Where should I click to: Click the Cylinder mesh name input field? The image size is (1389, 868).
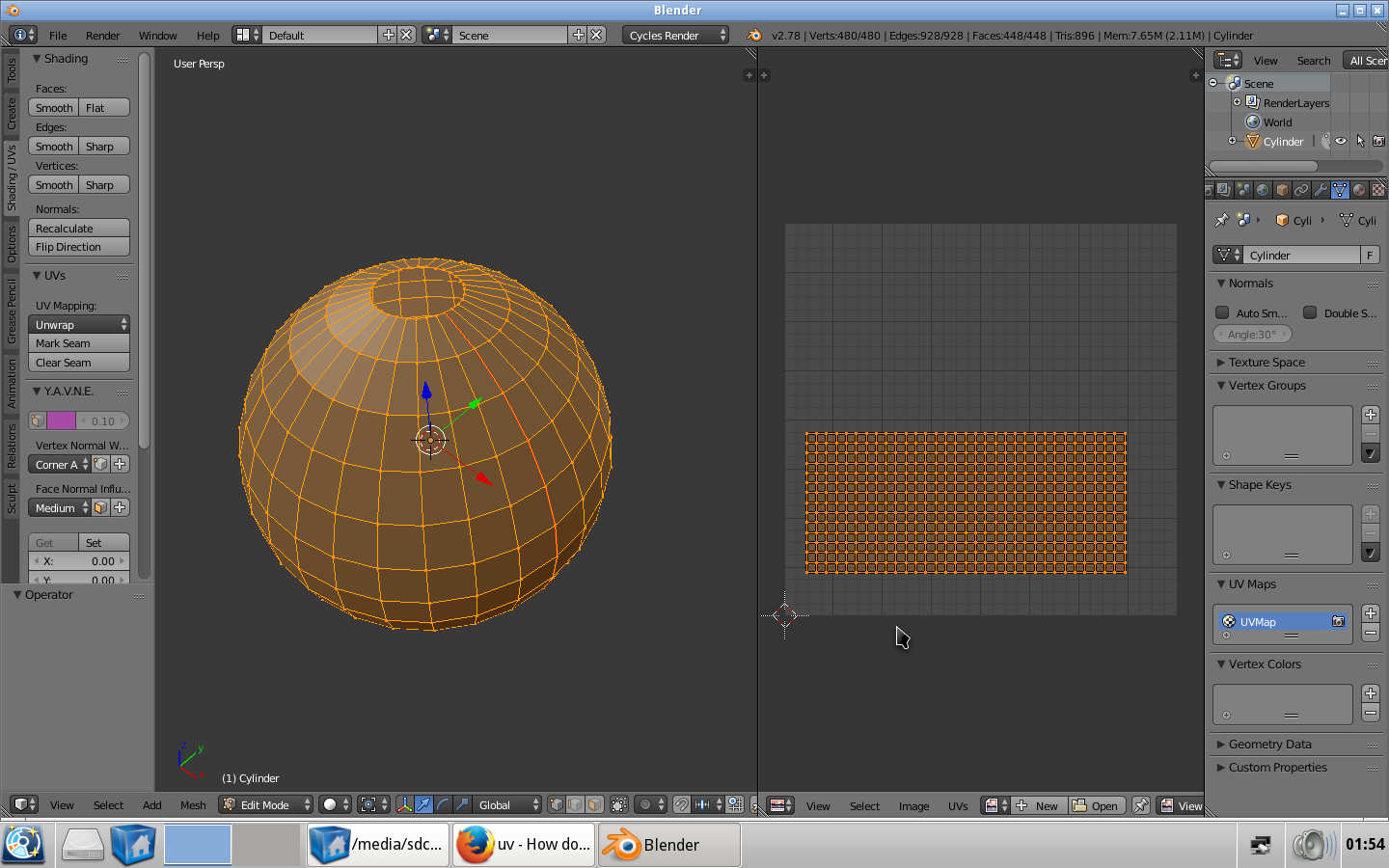pos(1302,255)
